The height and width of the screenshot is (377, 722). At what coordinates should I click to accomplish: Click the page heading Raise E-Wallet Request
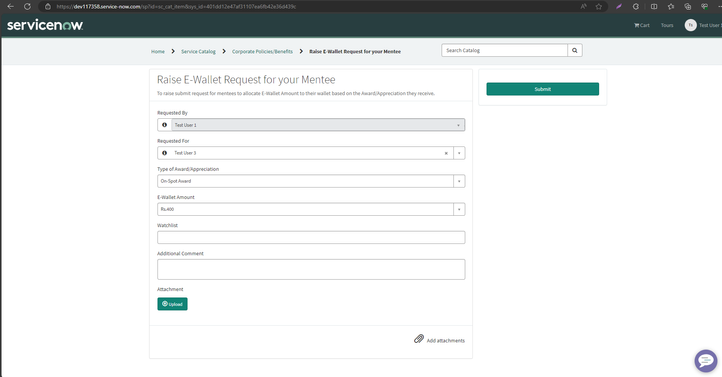(246, 80)
